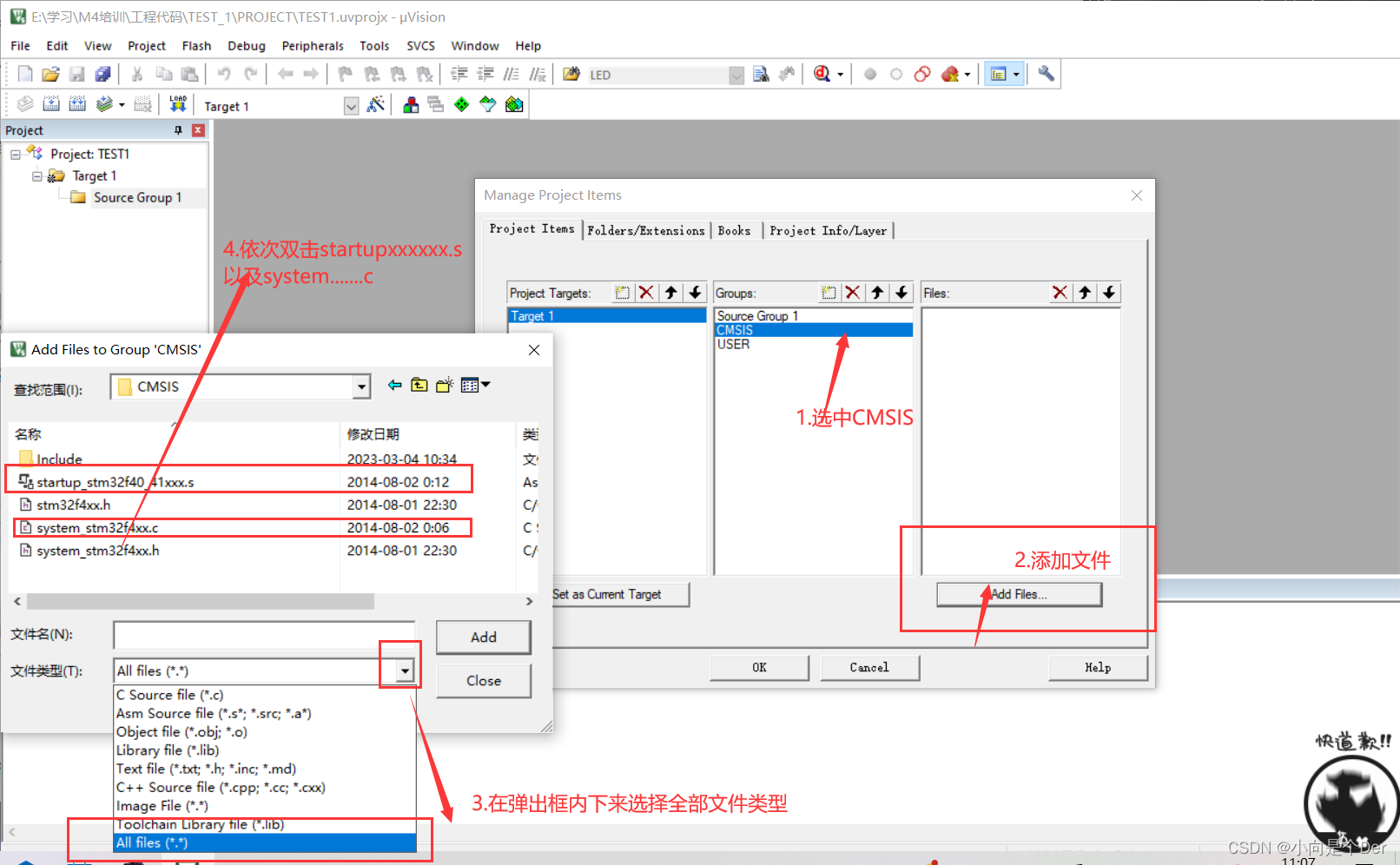Viewport: 1400px width, 865px height.
Task: Open the LED find text dropdown
Action: (x=736, y=75)
